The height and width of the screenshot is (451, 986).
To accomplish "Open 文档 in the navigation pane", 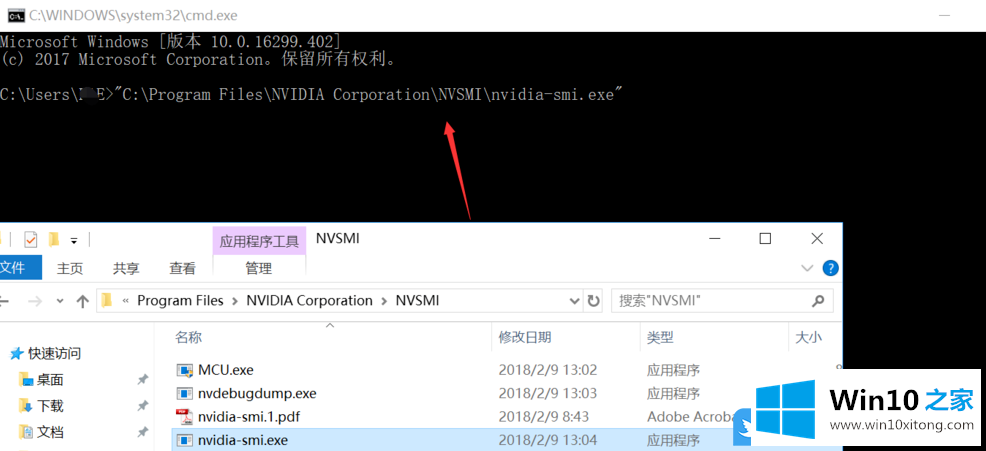I will tap(42, 432).
